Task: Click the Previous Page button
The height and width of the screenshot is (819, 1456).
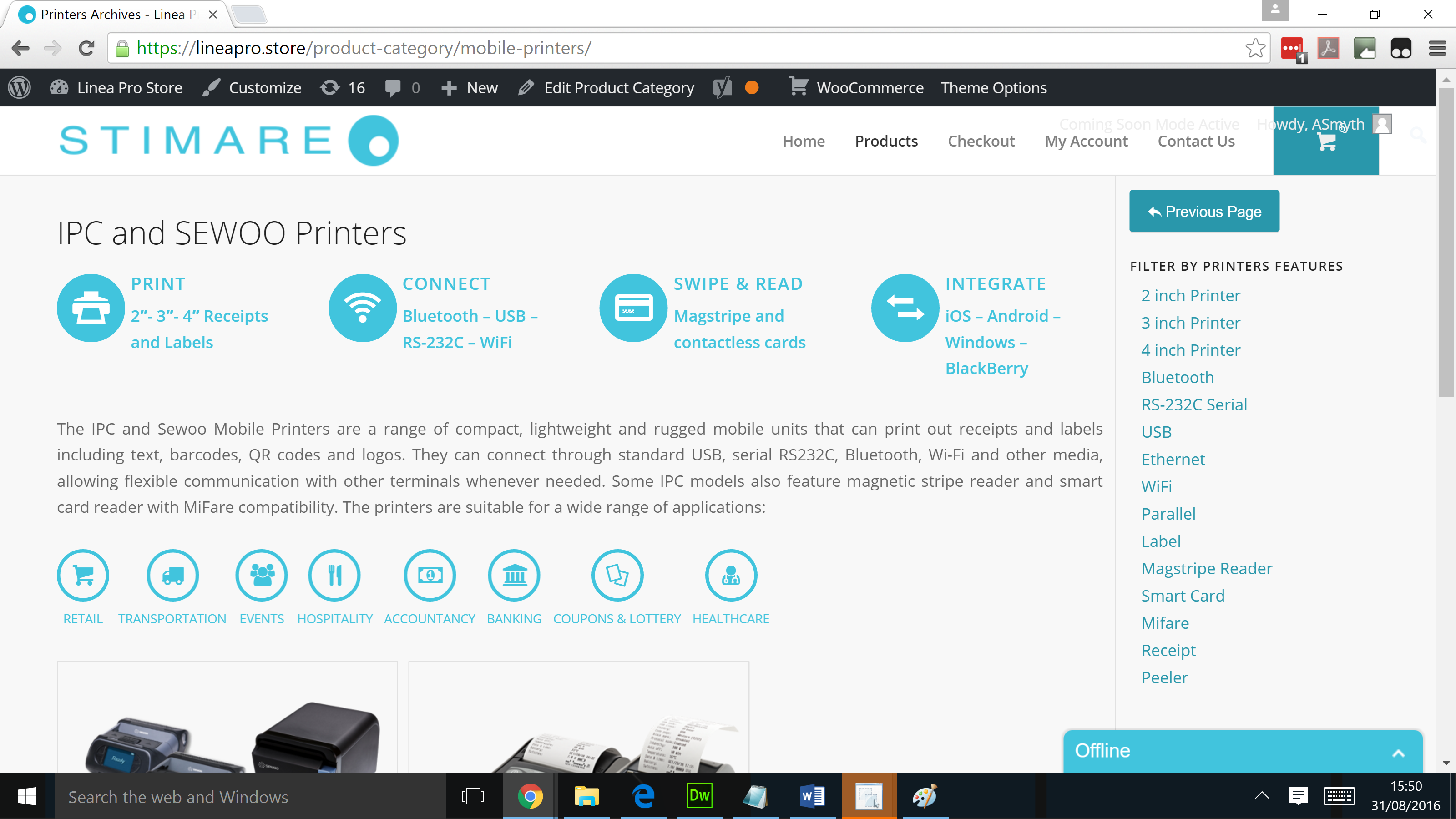Action: (1204, 212)
